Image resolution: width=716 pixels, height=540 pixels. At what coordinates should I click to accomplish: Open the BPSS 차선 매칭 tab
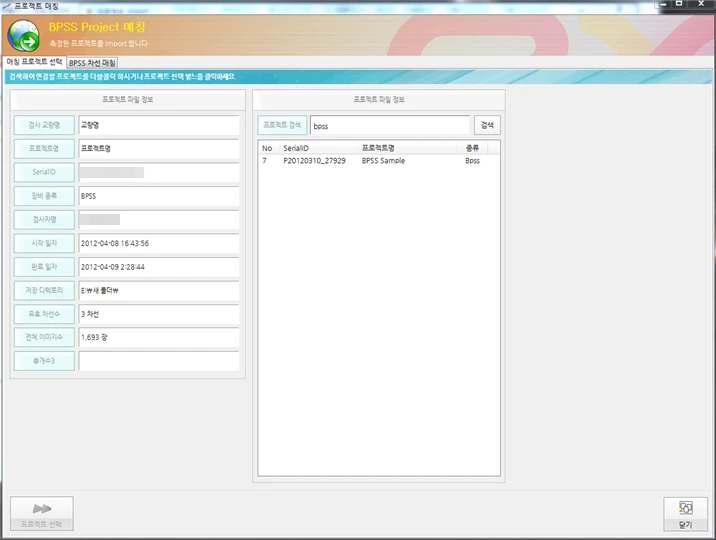92,63
